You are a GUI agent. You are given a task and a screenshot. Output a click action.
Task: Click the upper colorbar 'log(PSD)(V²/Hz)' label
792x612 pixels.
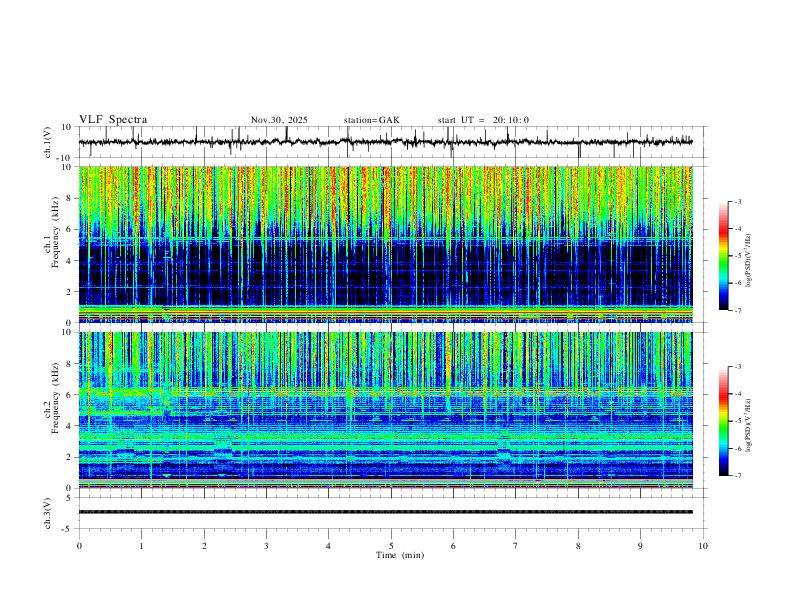(748, 261)
